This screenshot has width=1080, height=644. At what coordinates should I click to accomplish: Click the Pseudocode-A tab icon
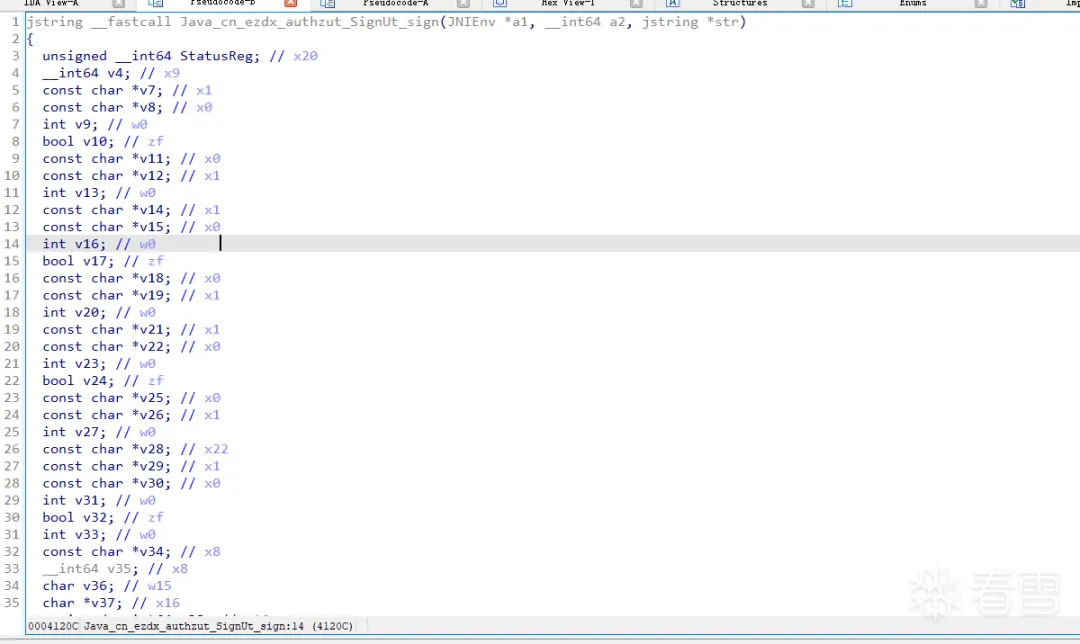tap(328, 3)
